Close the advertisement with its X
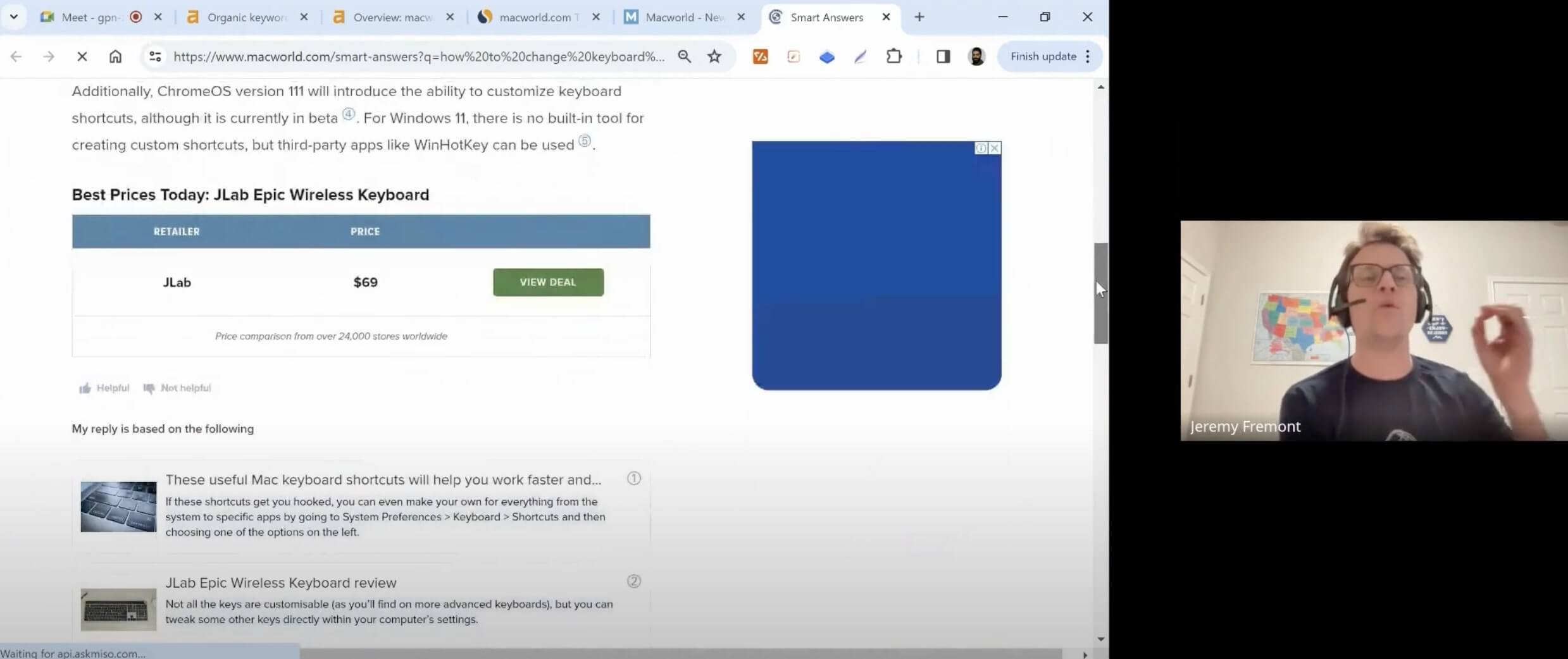Viewport: 1568px width, 659px height. pos(995,148)
